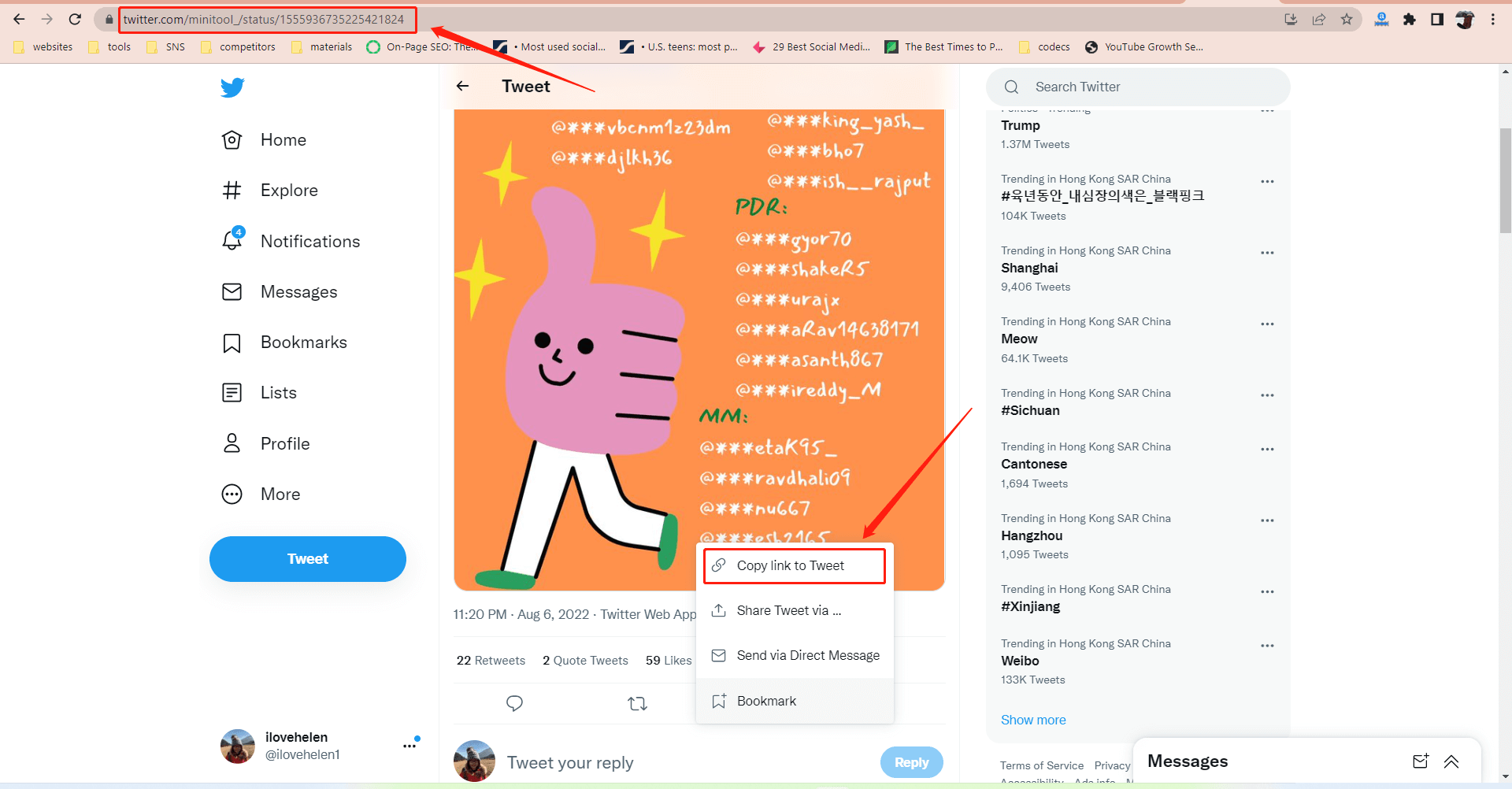Open more options for the Cantonese trend
The image size is (1512, 789).
coord(1267,449)
